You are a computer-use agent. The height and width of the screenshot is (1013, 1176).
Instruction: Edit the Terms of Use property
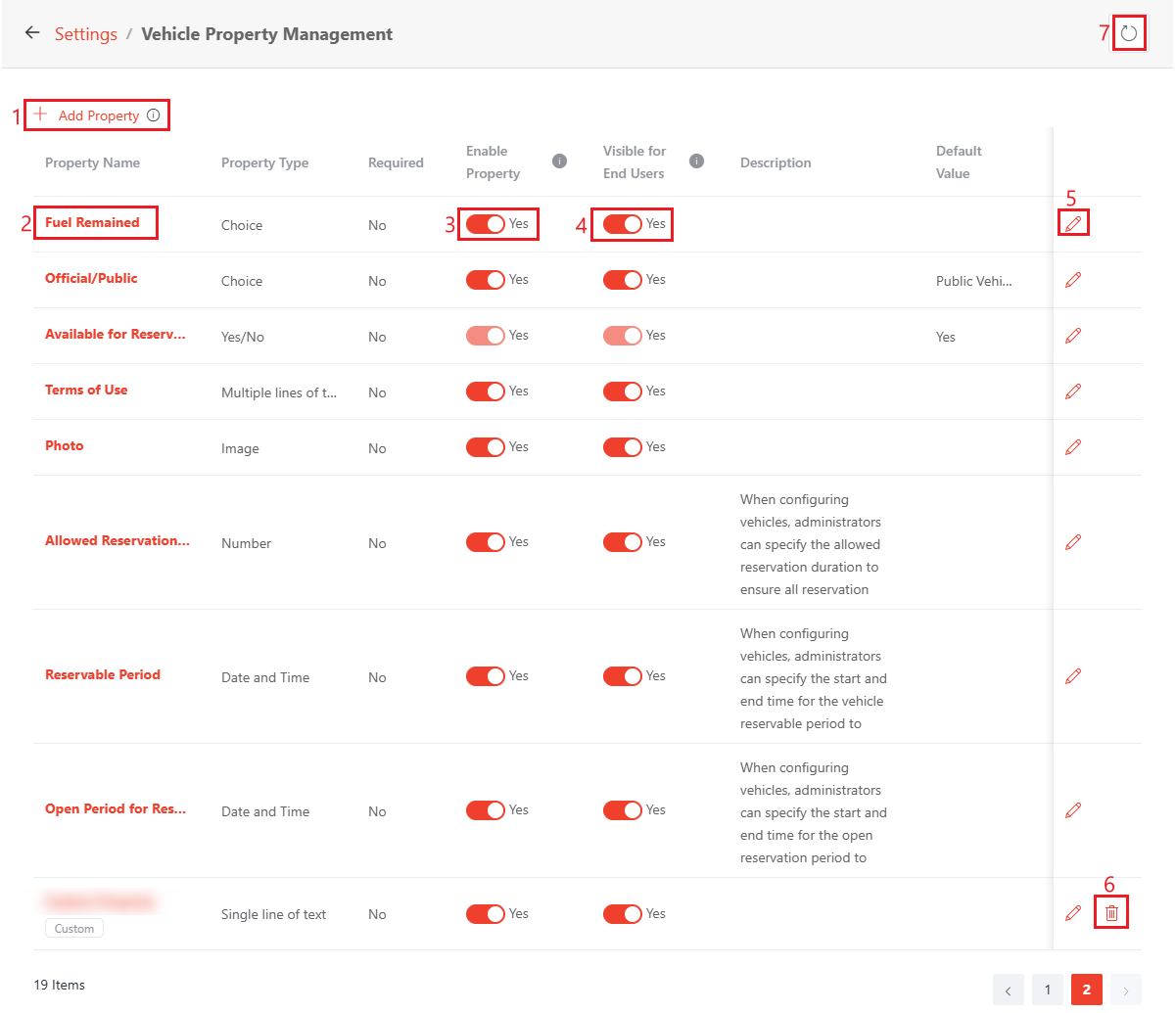pyautogui.click(x=1073, y=391)
